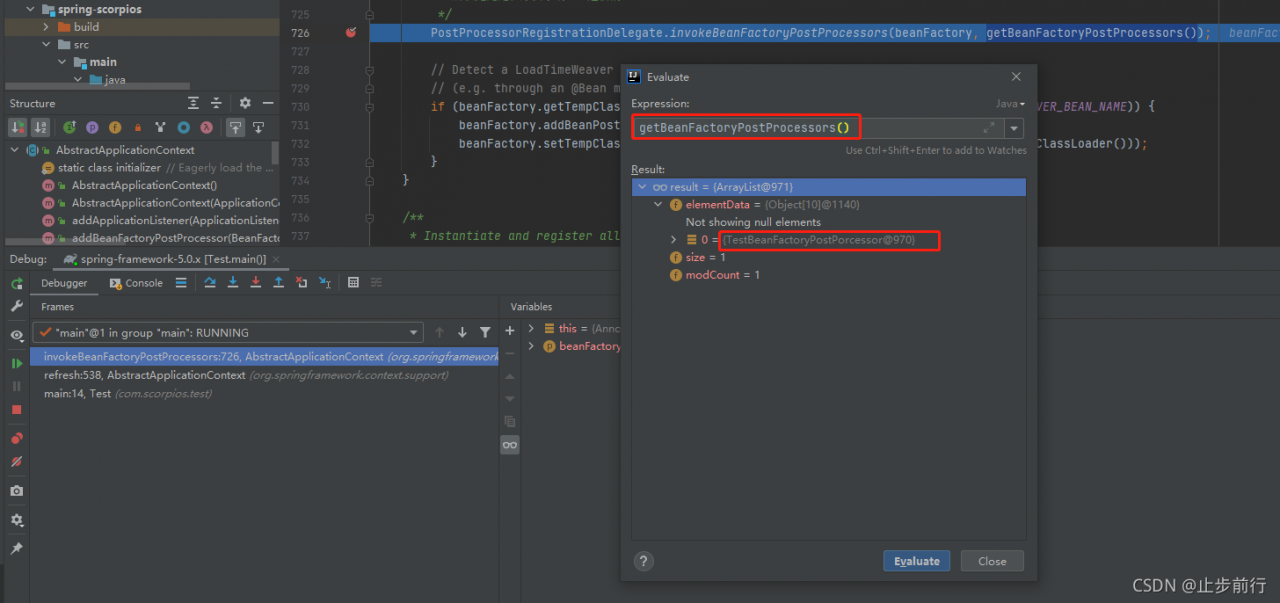Click red Stop debugging icon
Screen dimensions: 1280x603
click(17, 410)
